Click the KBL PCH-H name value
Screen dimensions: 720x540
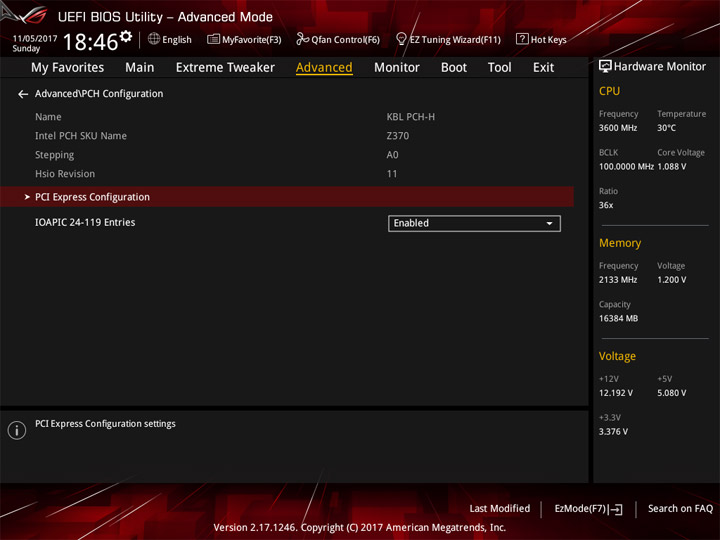411,117
